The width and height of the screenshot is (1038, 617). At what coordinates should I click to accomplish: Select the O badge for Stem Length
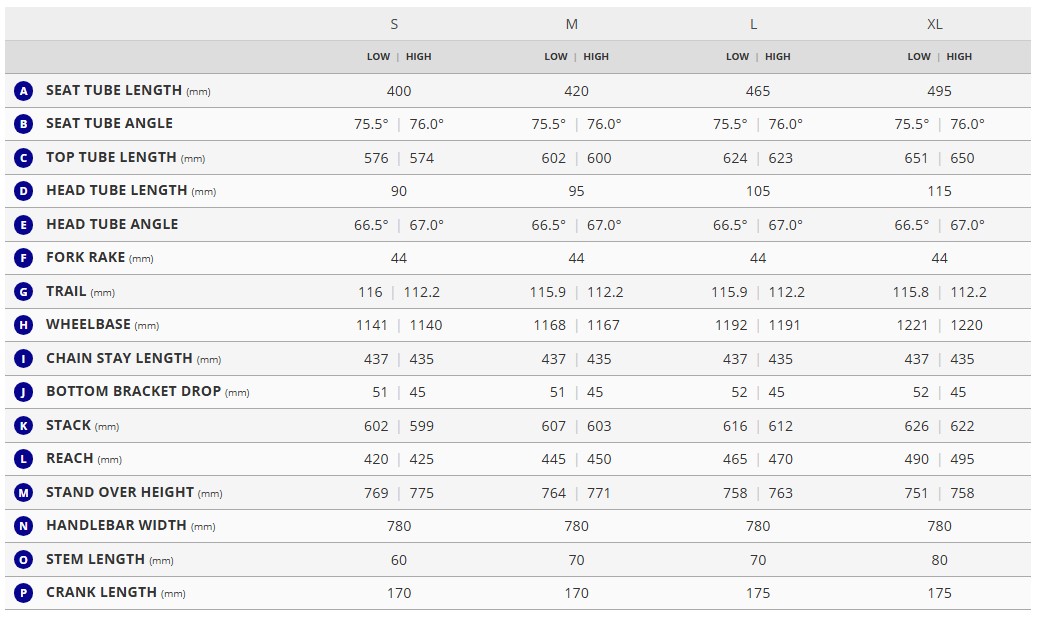[23, 559]
